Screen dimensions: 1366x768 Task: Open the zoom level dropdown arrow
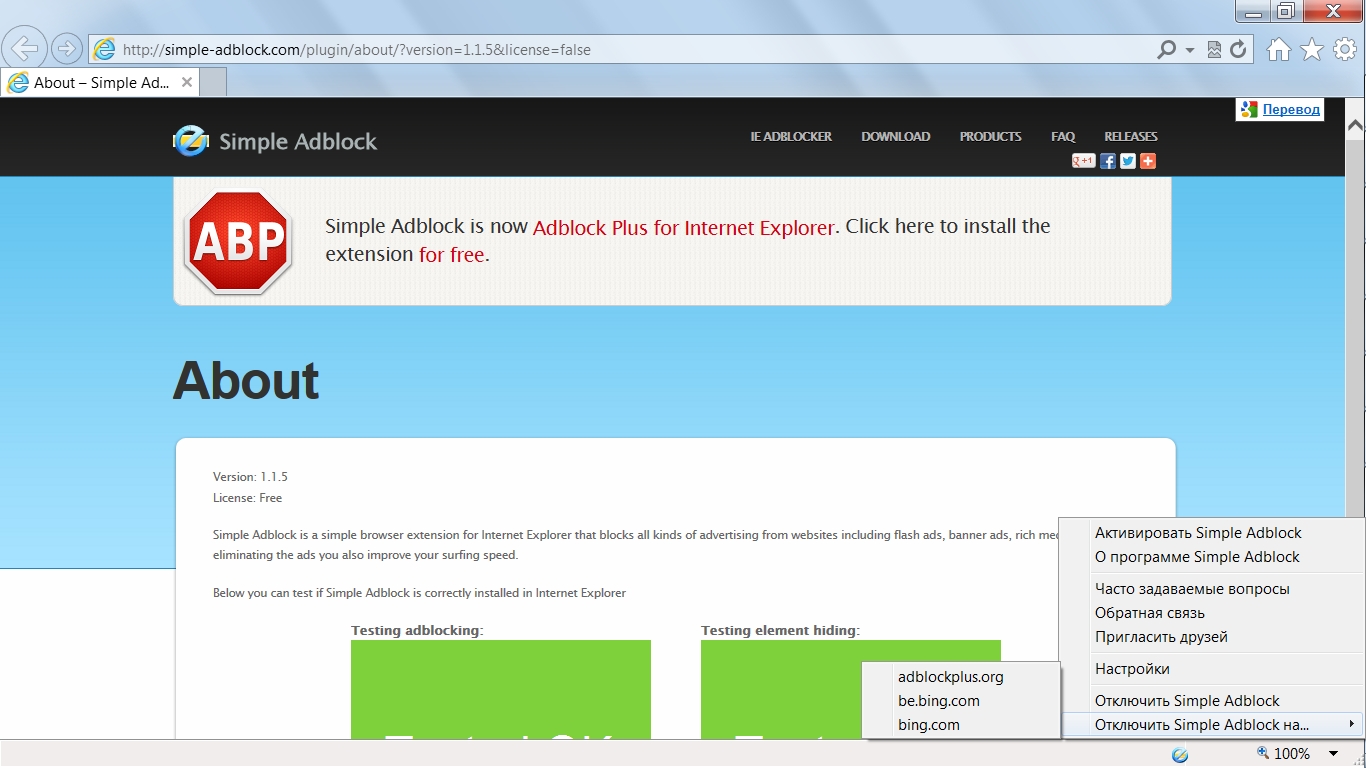pos(1334,754)
